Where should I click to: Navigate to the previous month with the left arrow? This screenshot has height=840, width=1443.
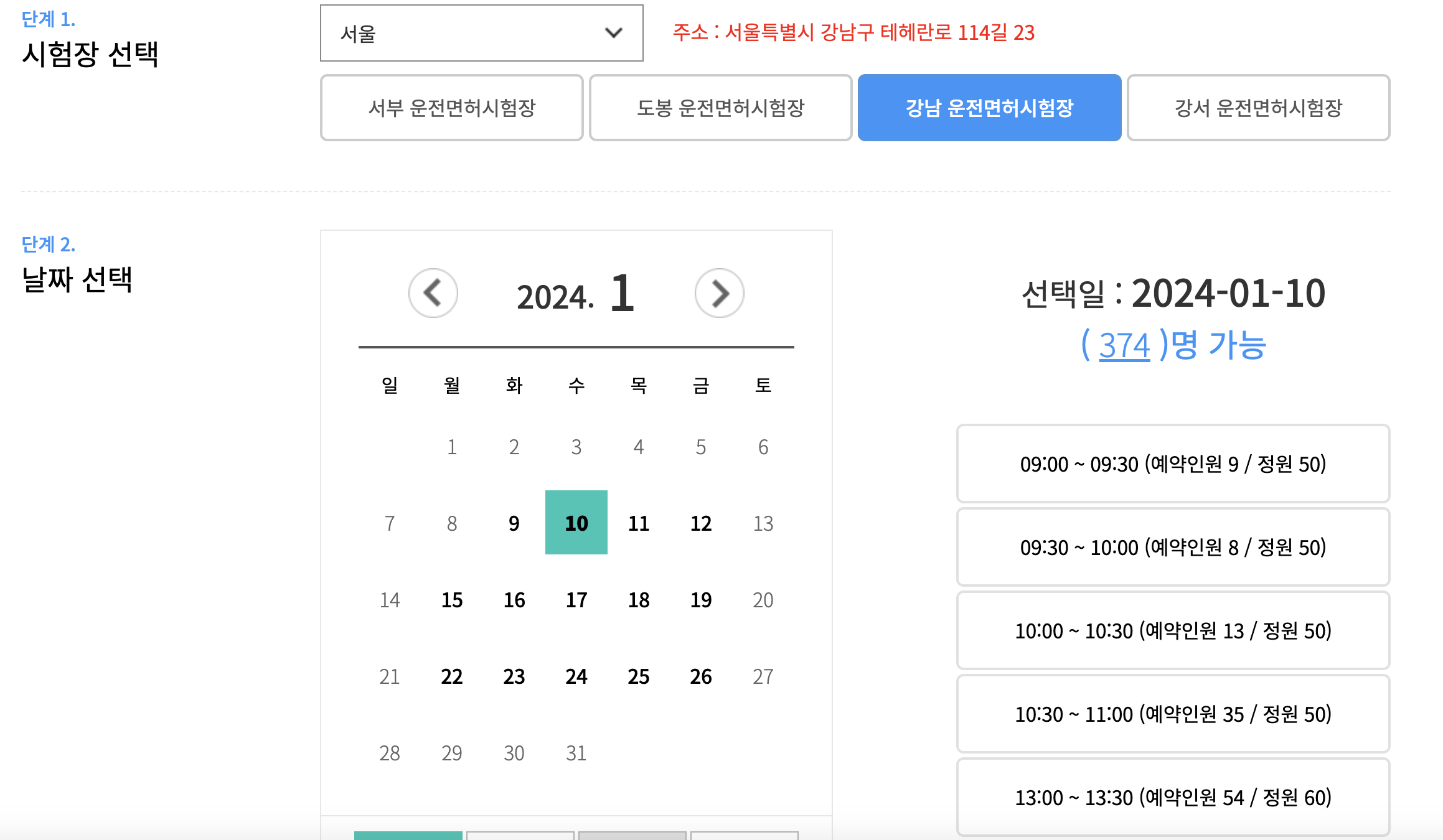433,294
